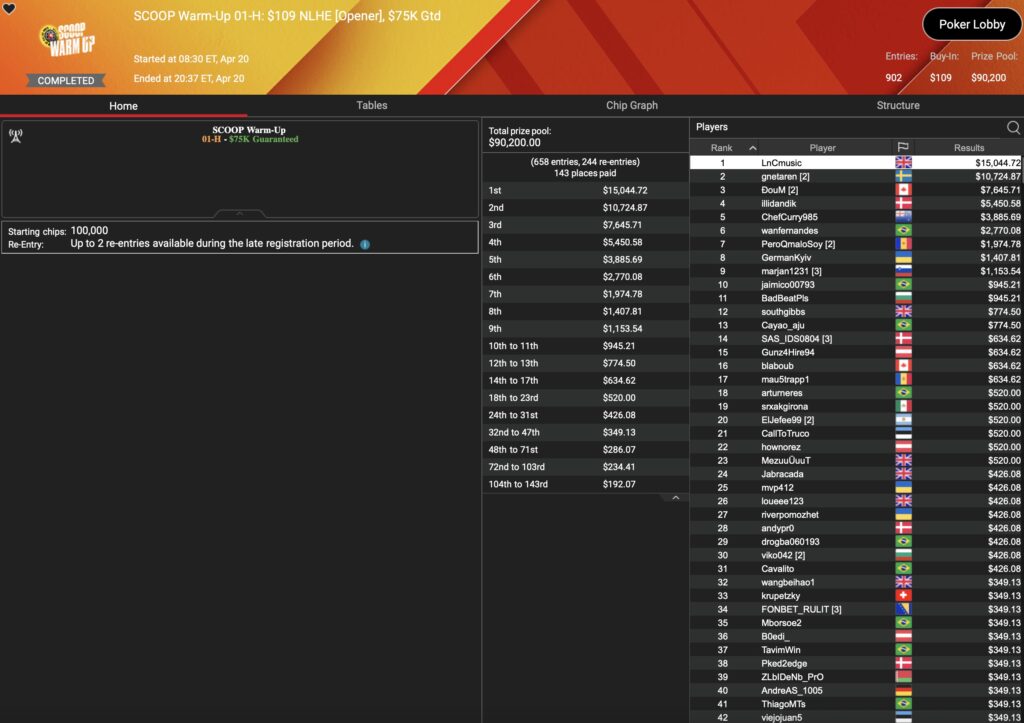Image resolution: width=1024 pixels, height=723 pixels.
Task: Click the Entries 902 value
Action: [x=893, y=78]
